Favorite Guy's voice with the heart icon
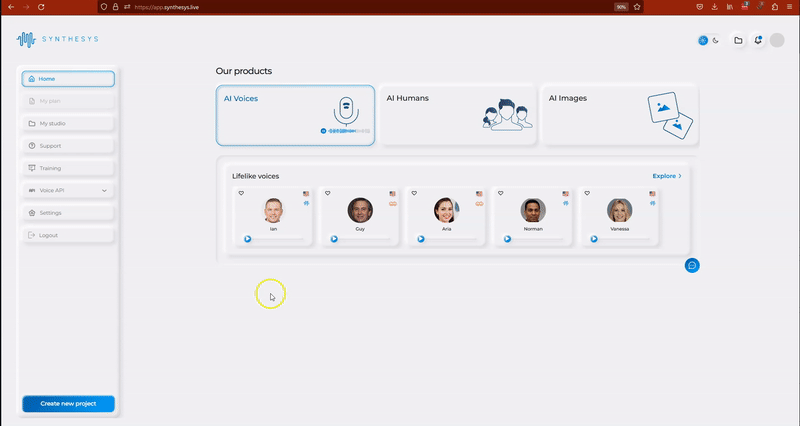 (x=328, y=193)
